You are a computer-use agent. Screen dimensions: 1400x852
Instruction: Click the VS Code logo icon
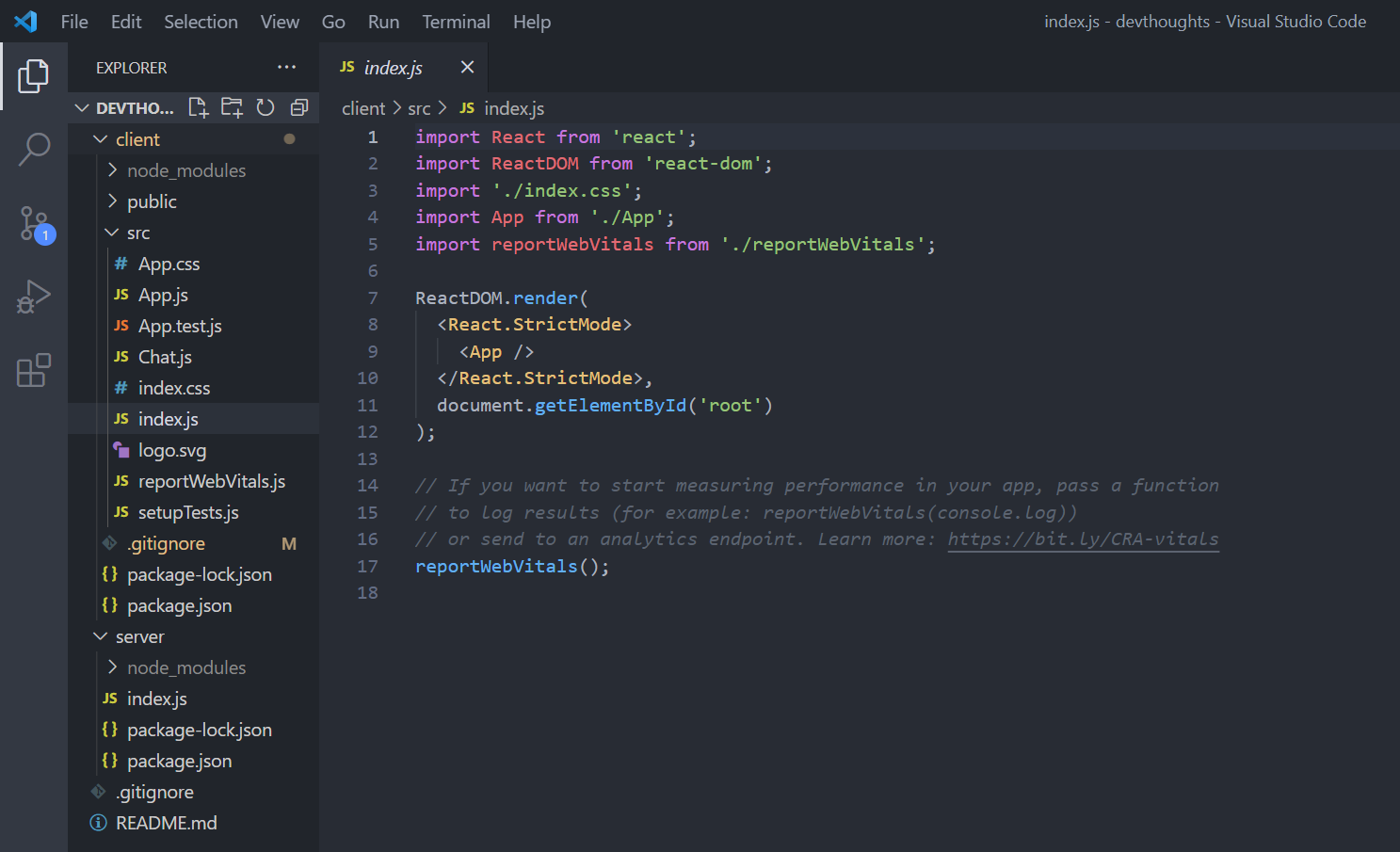click(x=25, y=21)
